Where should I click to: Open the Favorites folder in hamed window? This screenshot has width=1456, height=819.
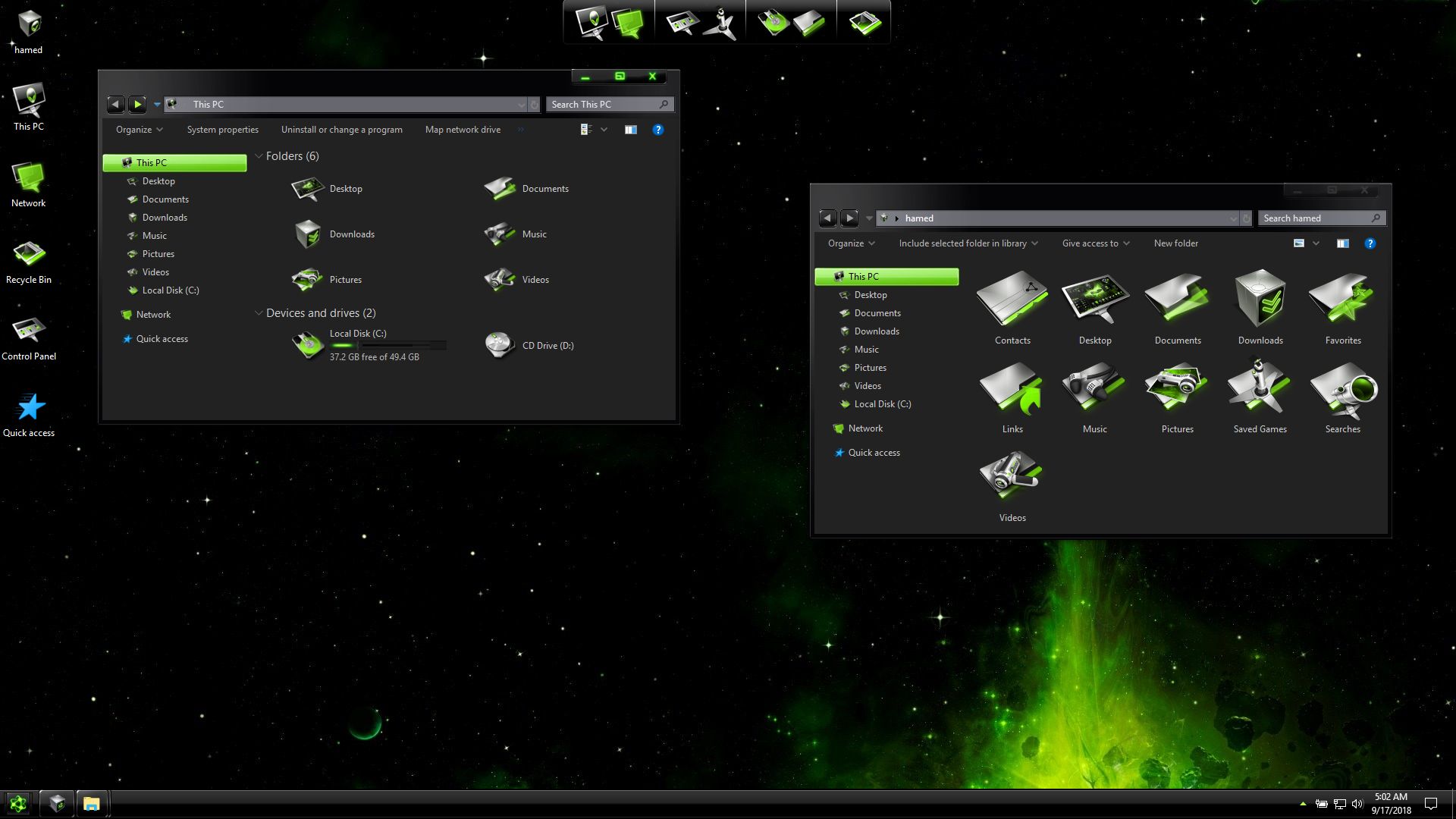point(1342,301)
